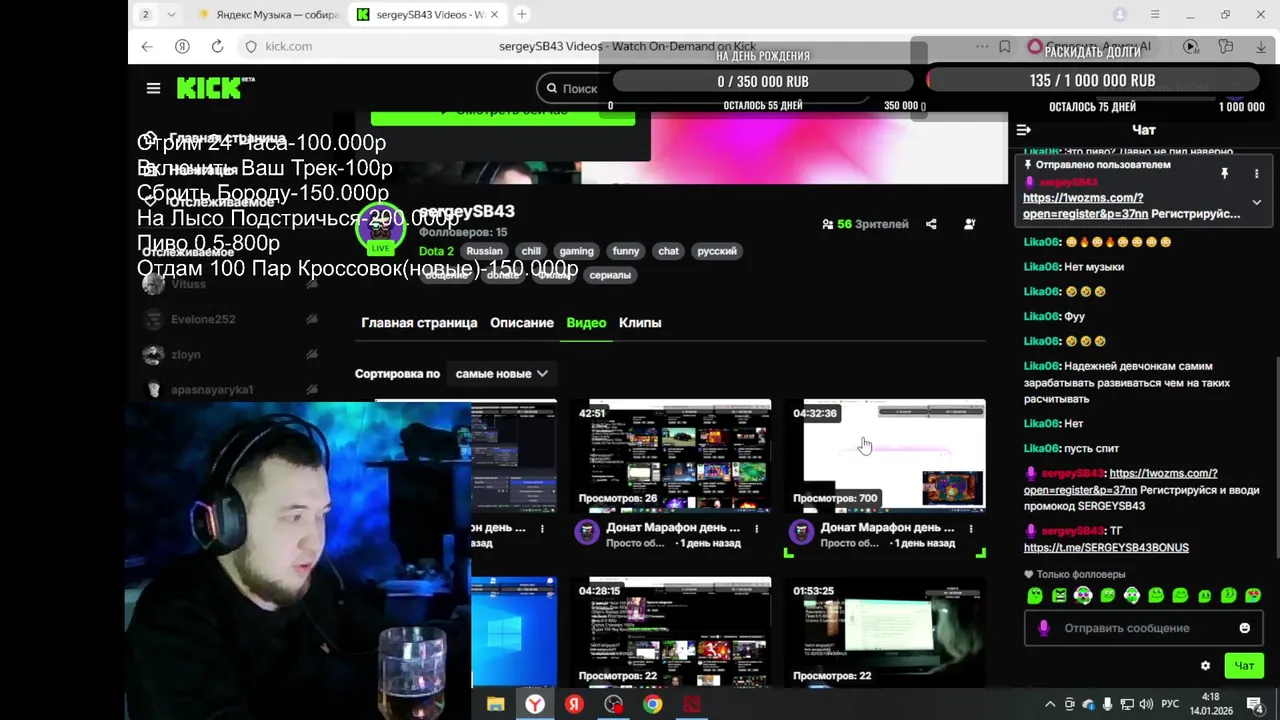Click the kick.com address field
1280x720 pixels.
pyautogui.click(x=288, y=46)
